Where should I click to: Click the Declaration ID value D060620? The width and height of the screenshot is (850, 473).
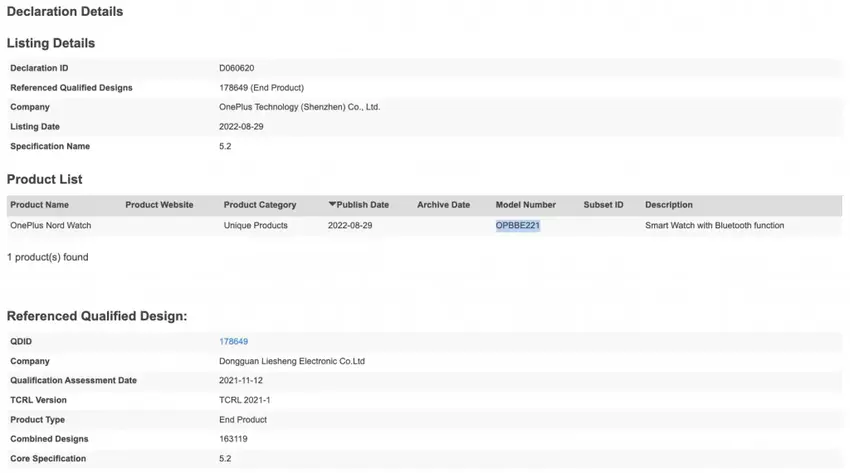pyautogui.click(x=236, y=68)
